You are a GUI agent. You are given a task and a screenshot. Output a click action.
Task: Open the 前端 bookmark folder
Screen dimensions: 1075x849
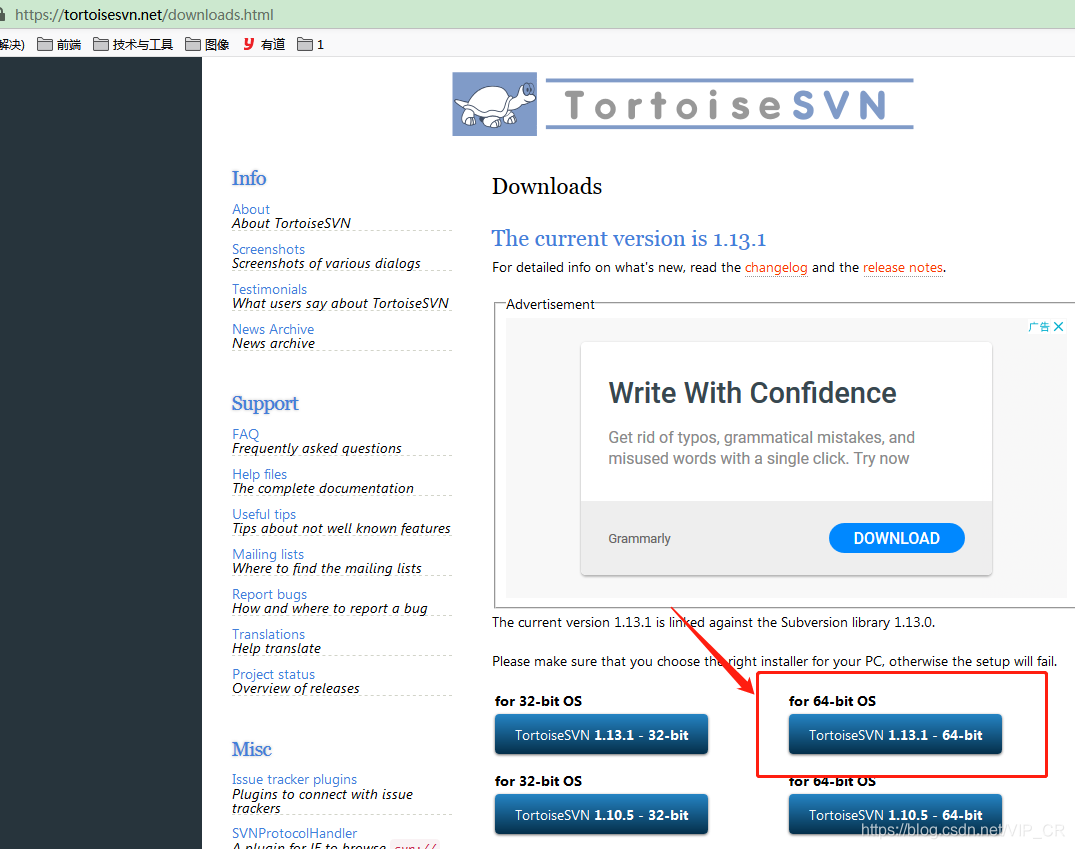[x=59, y=45]
